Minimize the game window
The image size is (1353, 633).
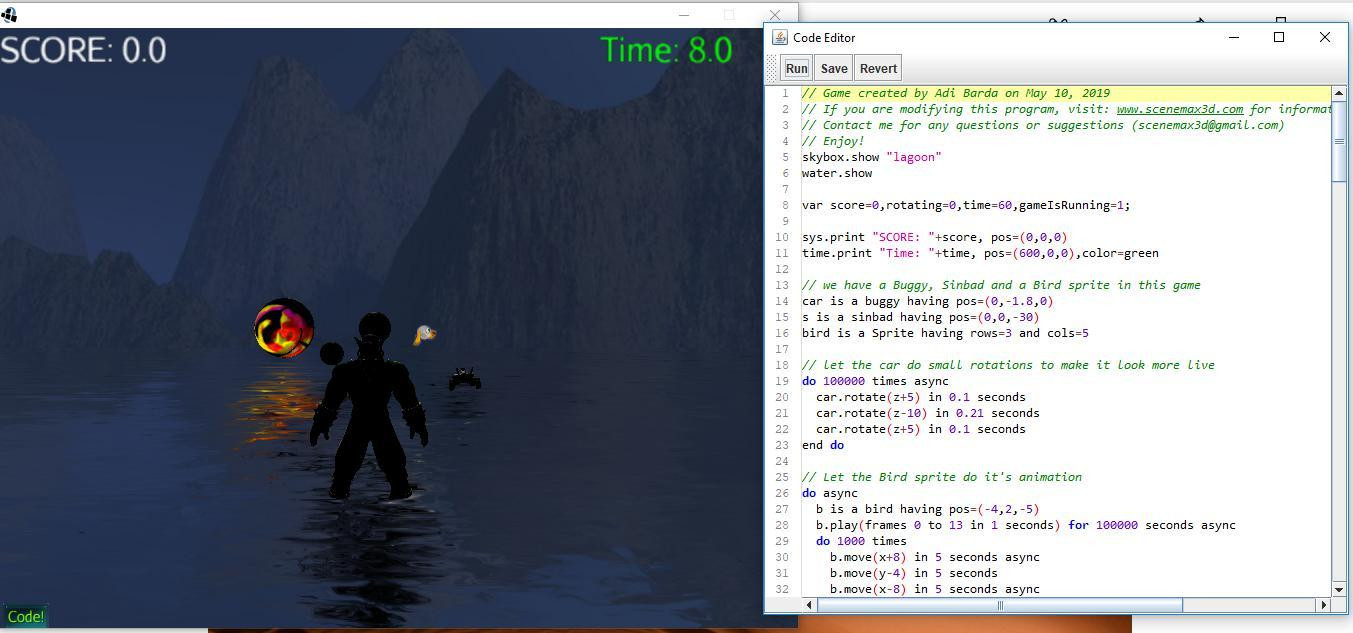point(684,15)
